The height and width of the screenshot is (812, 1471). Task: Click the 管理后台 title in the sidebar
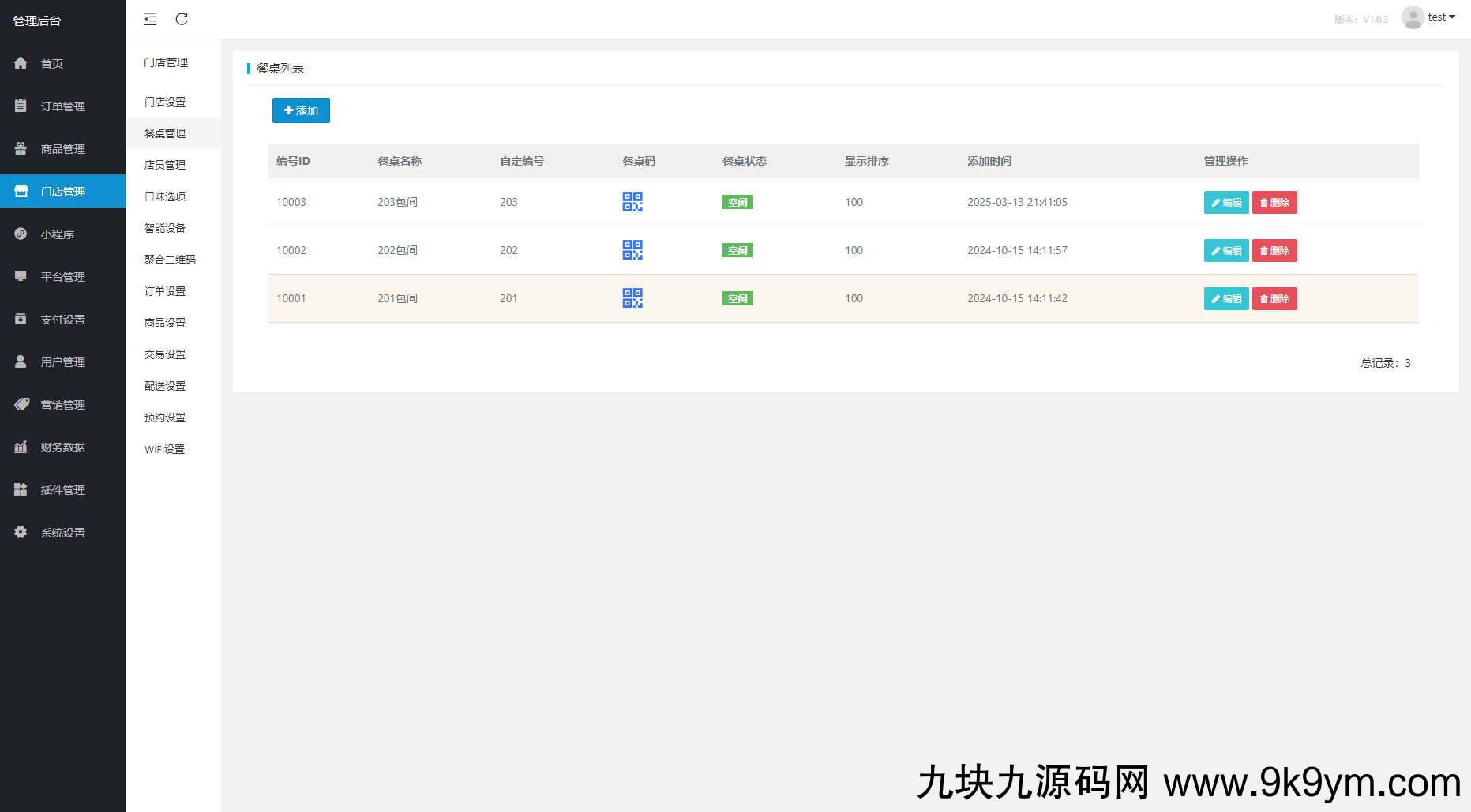pos(37,21)
